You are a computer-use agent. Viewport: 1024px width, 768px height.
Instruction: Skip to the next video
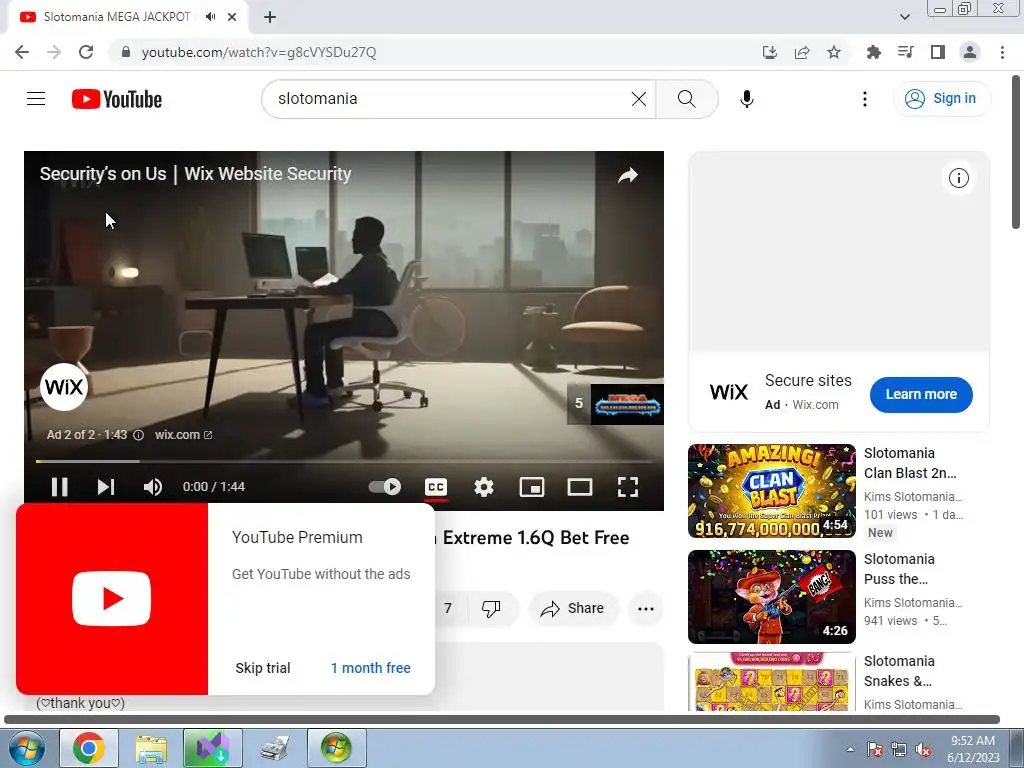click(x=106, y=487)
